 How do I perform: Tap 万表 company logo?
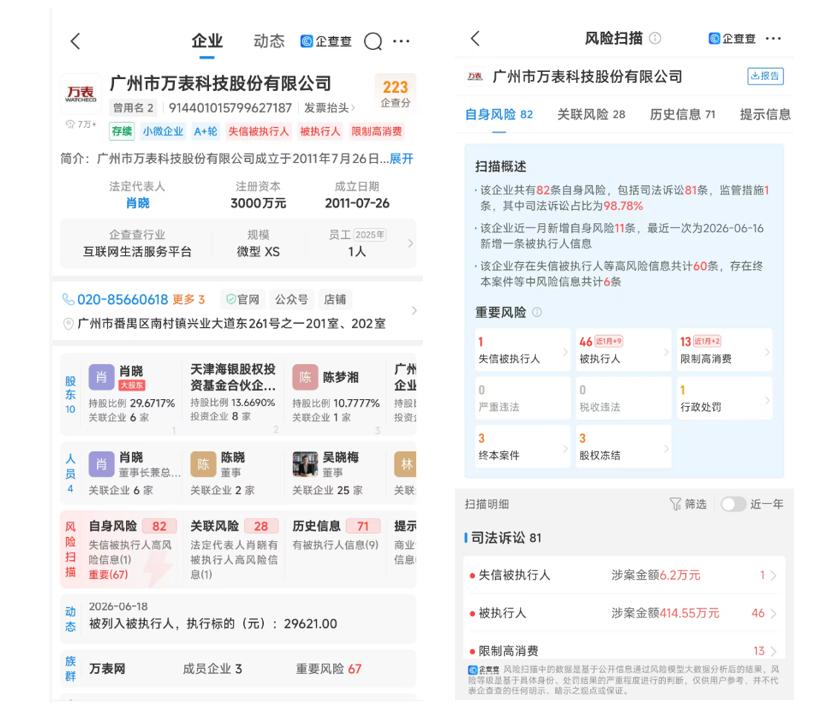point(81,93)
